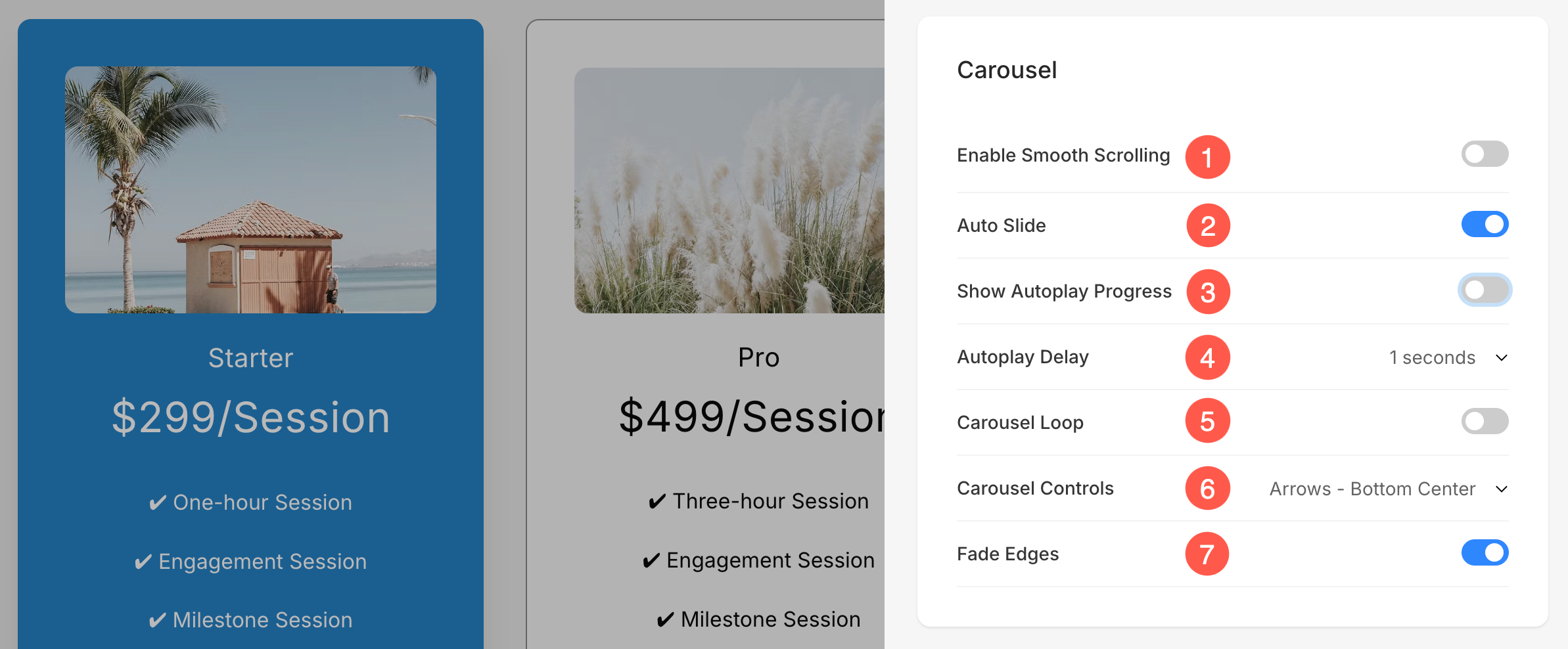Click the red number 5 marker

point(1207,421)
